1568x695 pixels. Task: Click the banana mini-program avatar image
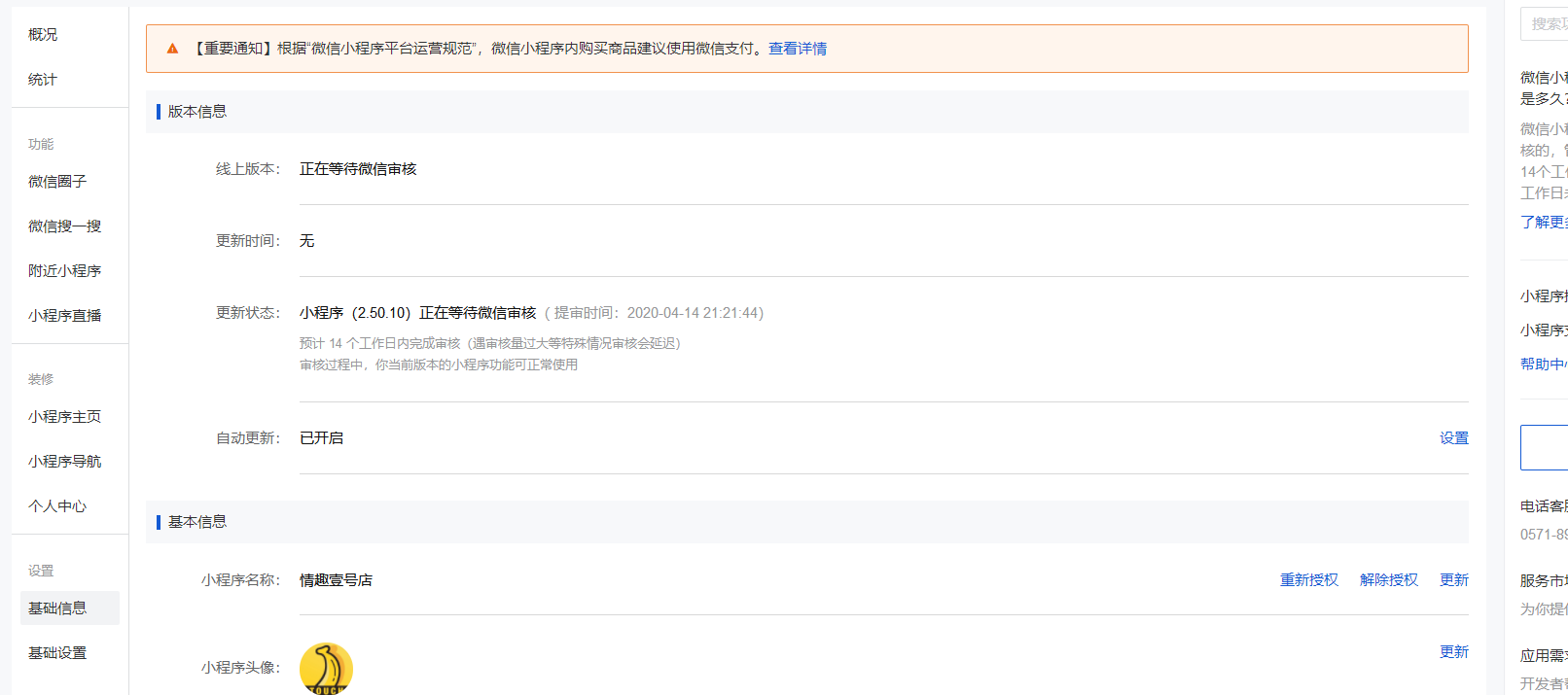coord(326,669)
